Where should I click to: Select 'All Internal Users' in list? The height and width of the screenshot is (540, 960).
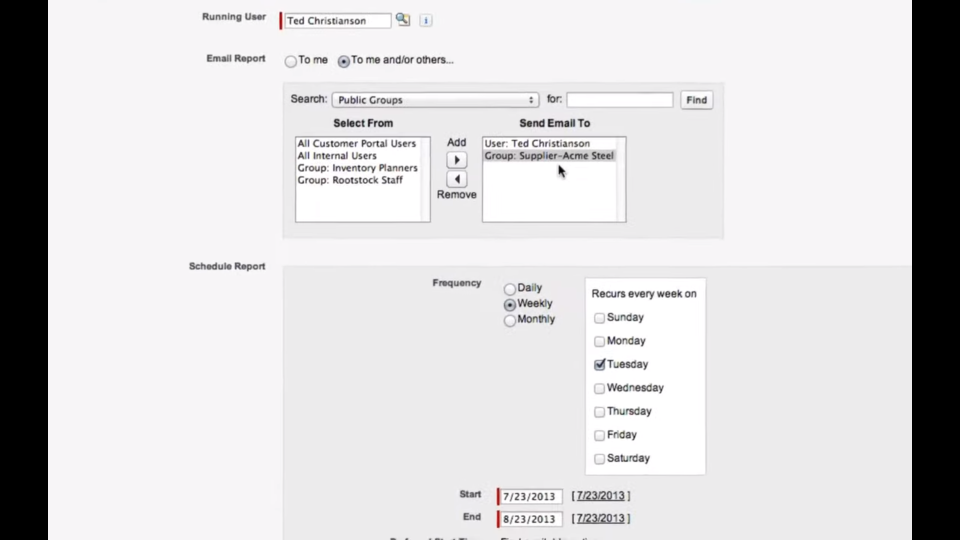tap(337, 156)
